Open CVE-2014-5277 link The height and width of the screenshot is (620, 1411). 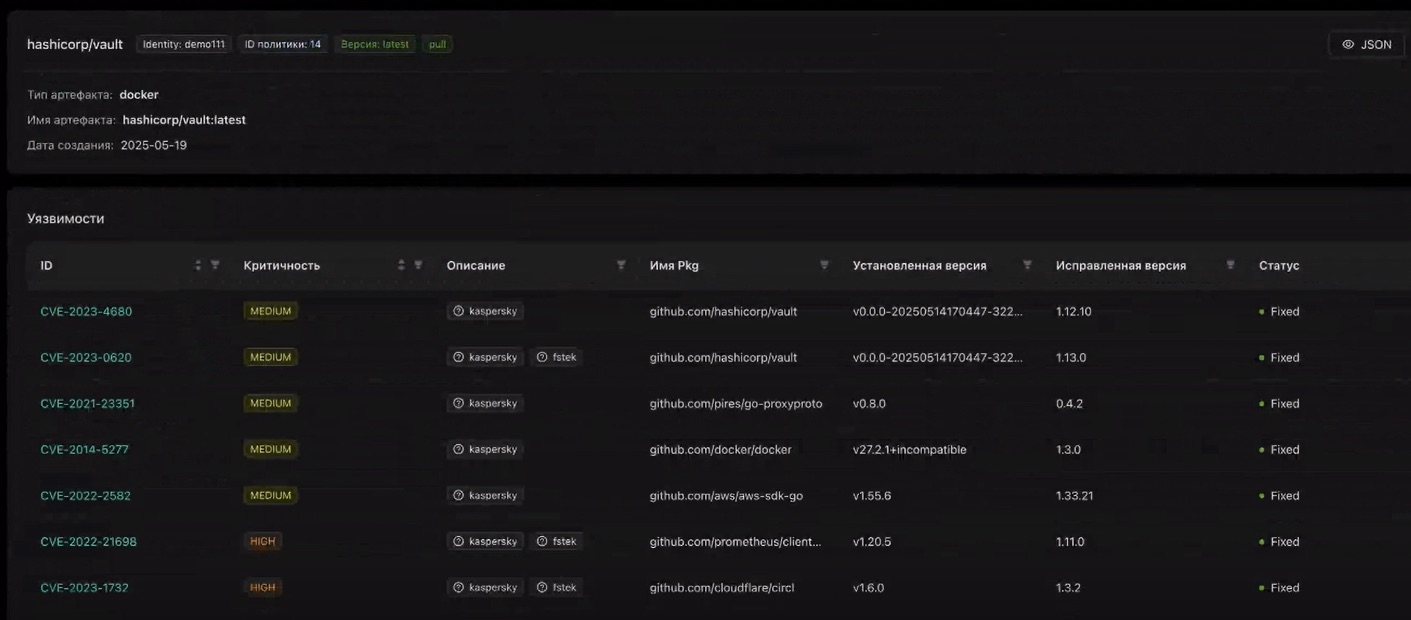click(x=84, y=449)
